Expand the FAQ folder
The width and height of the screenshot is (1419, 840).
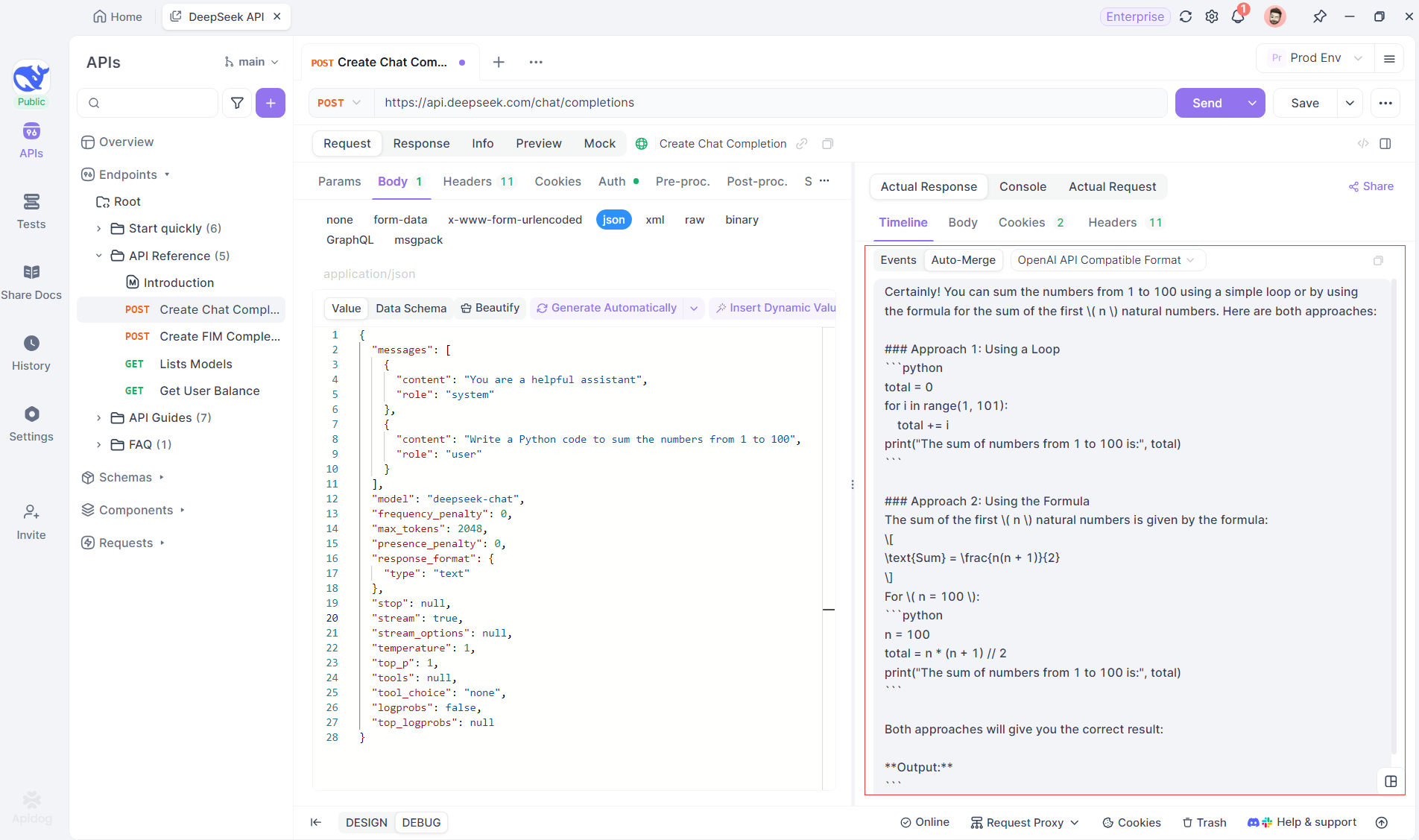point(98,445)
